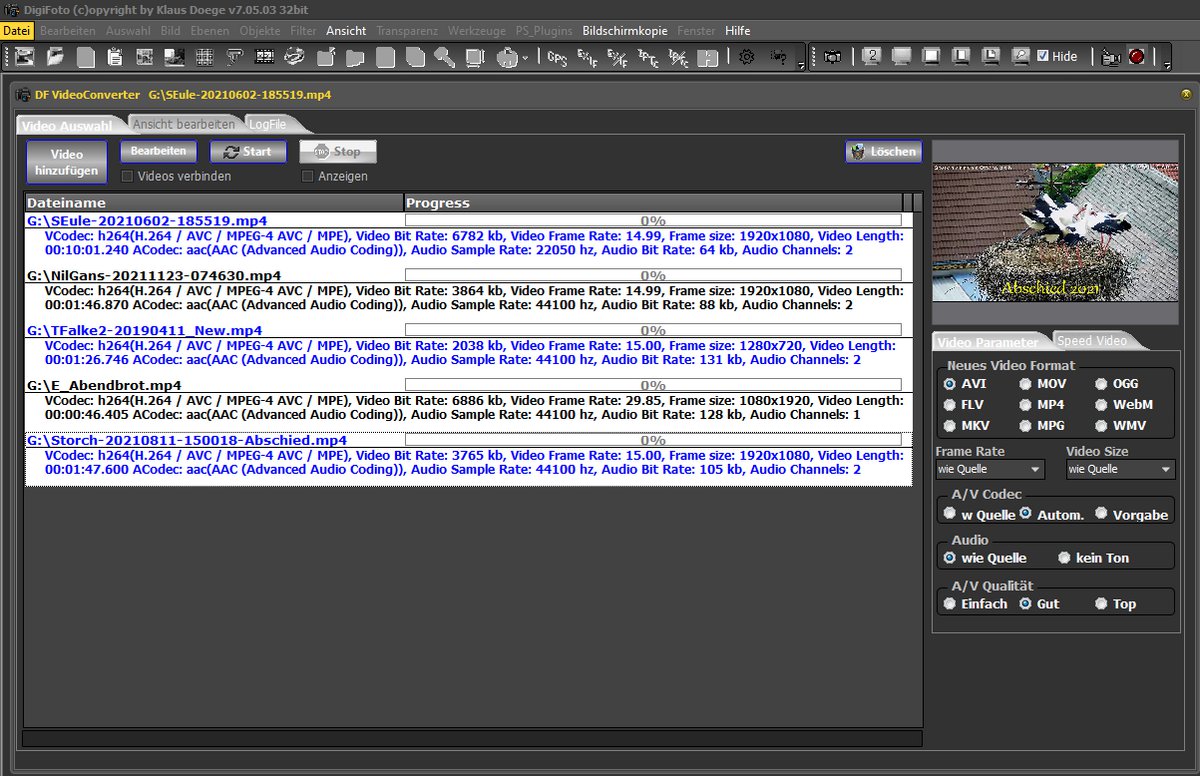The image size is (1200, 776).
Task: Switch to the Speed Video tab
Action: (x=1091, y=341)
